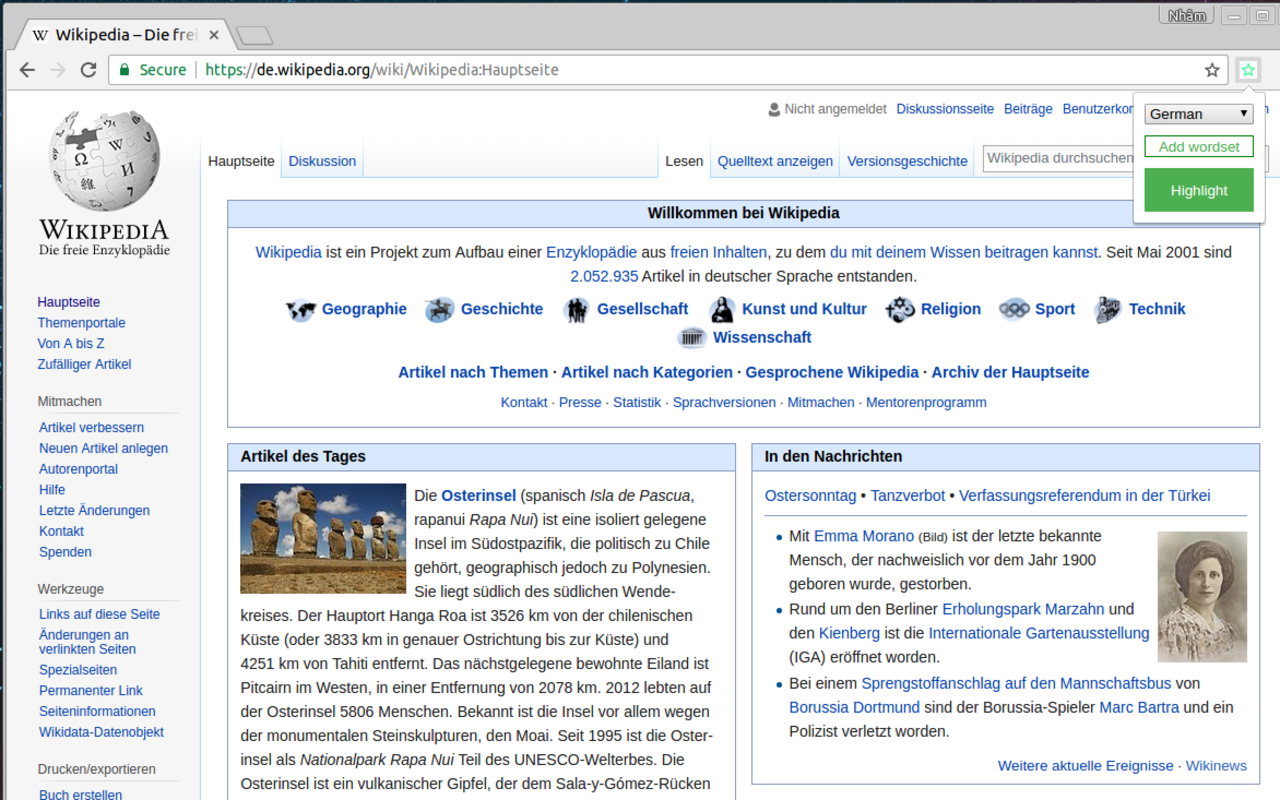Click the browser forward arrow

(58, 70)
